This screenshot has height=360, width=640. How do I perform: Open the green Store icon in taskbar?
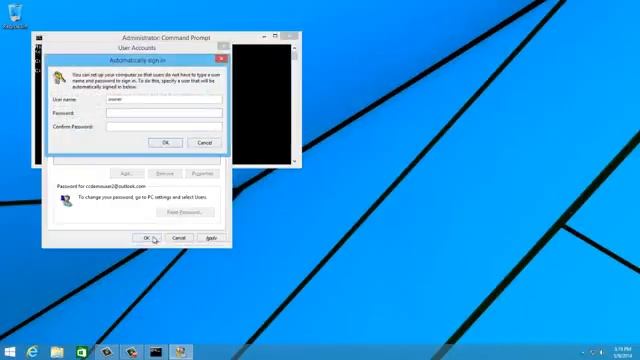[x=82, y=352]
